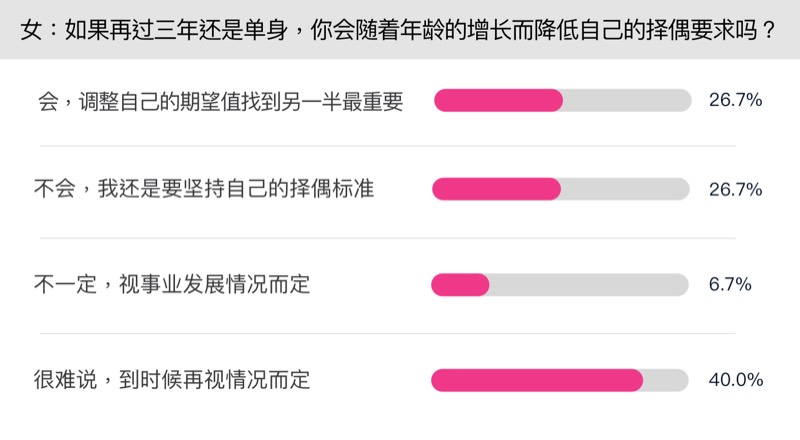Choose the "不一定，视事业发展情况而定" answer
Viewport: 800px width, 440px height.
(x=172, y=285)
